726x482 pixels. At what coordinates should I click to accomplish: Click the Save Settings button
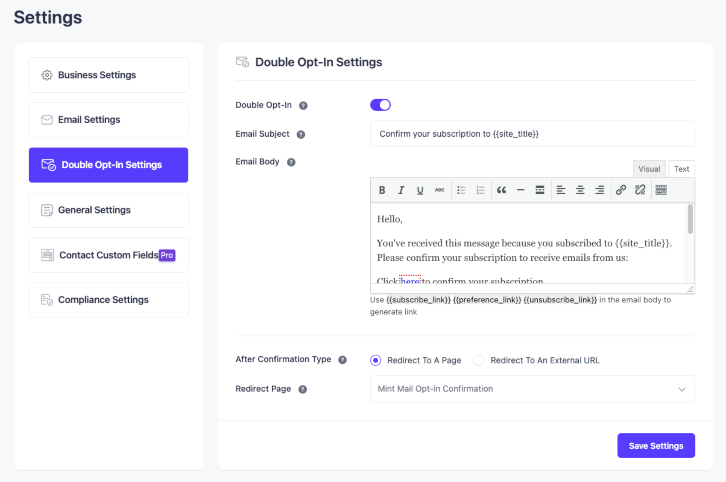tap(656, 446)
